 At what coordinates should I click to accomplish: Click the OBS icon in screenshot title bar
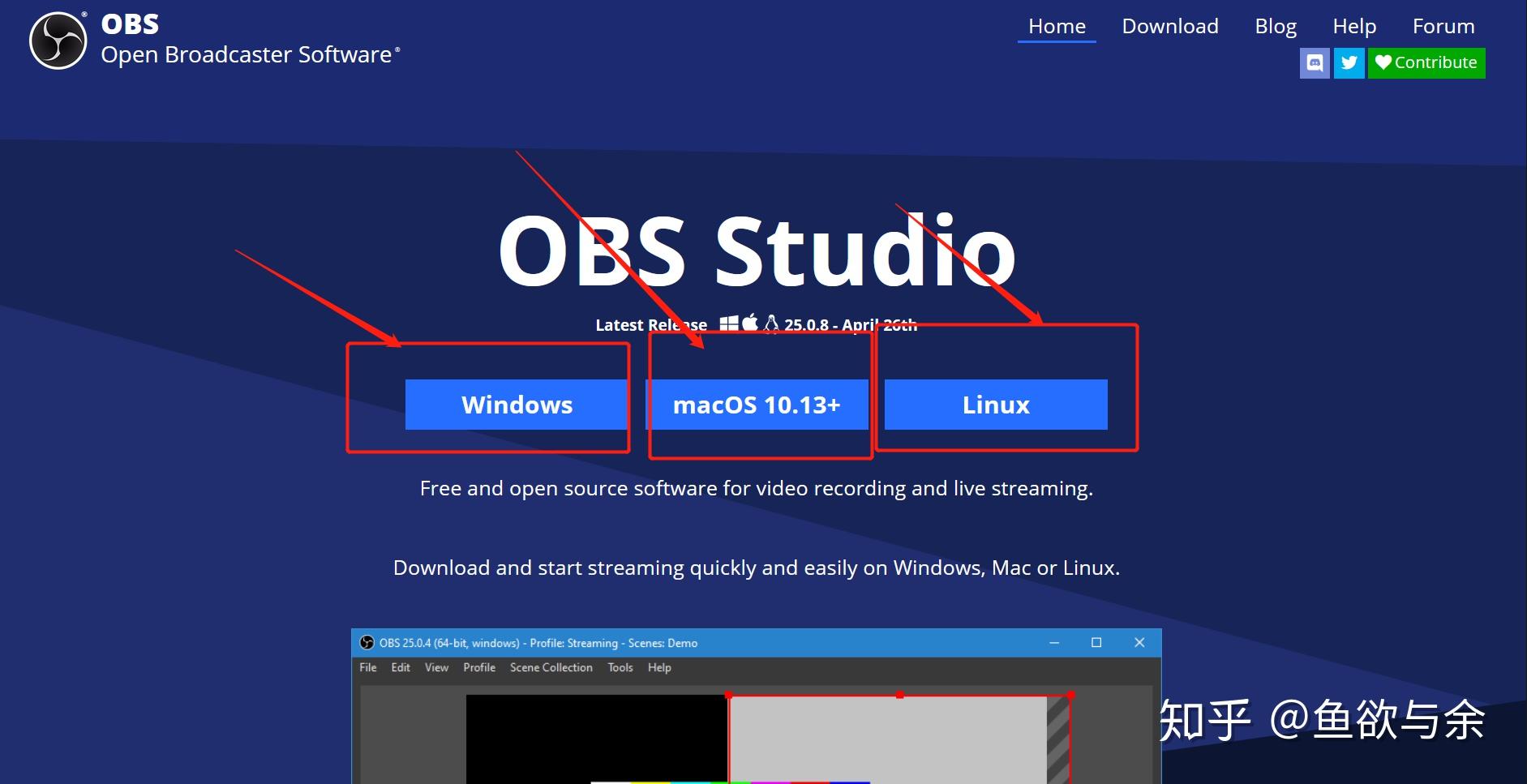(367, 643)
